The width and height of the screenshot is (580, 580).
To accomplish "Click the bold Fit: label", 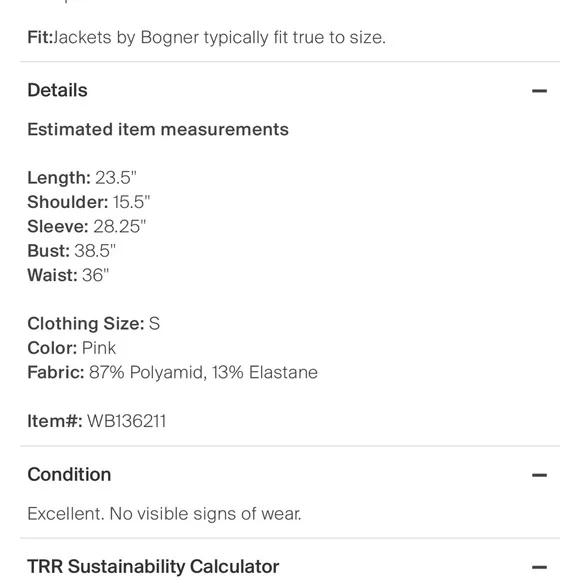I will pos(40,37).
